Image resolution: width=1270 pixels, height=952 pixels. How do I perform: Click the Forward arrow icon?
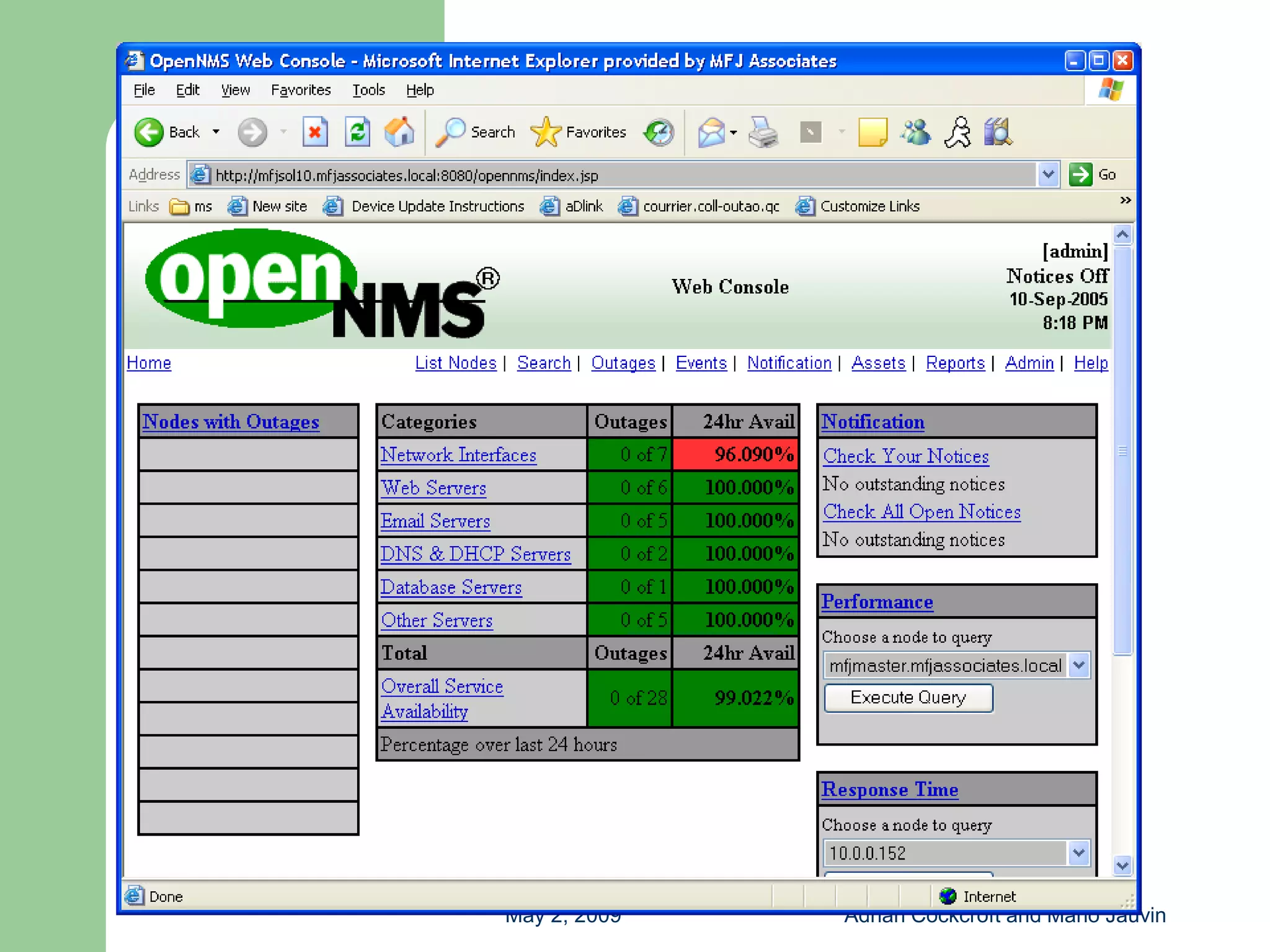coord(252,132)
